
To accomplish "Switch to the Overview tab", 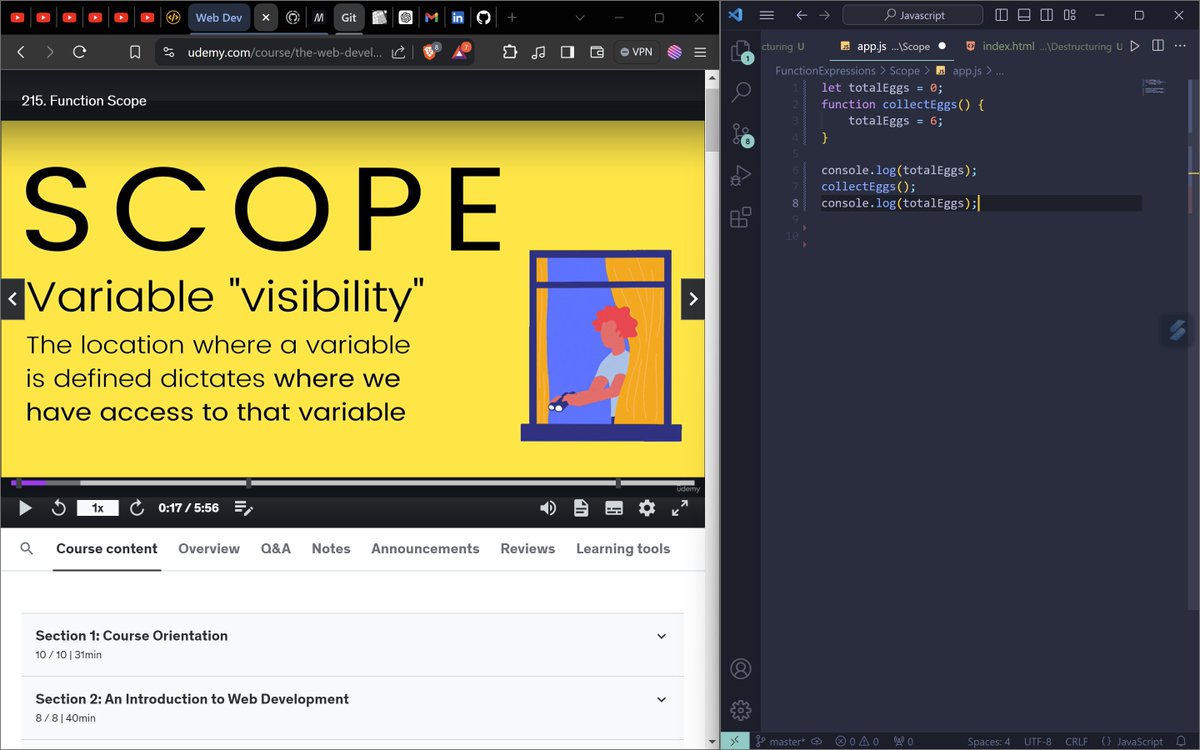I will tap(209, 548).
